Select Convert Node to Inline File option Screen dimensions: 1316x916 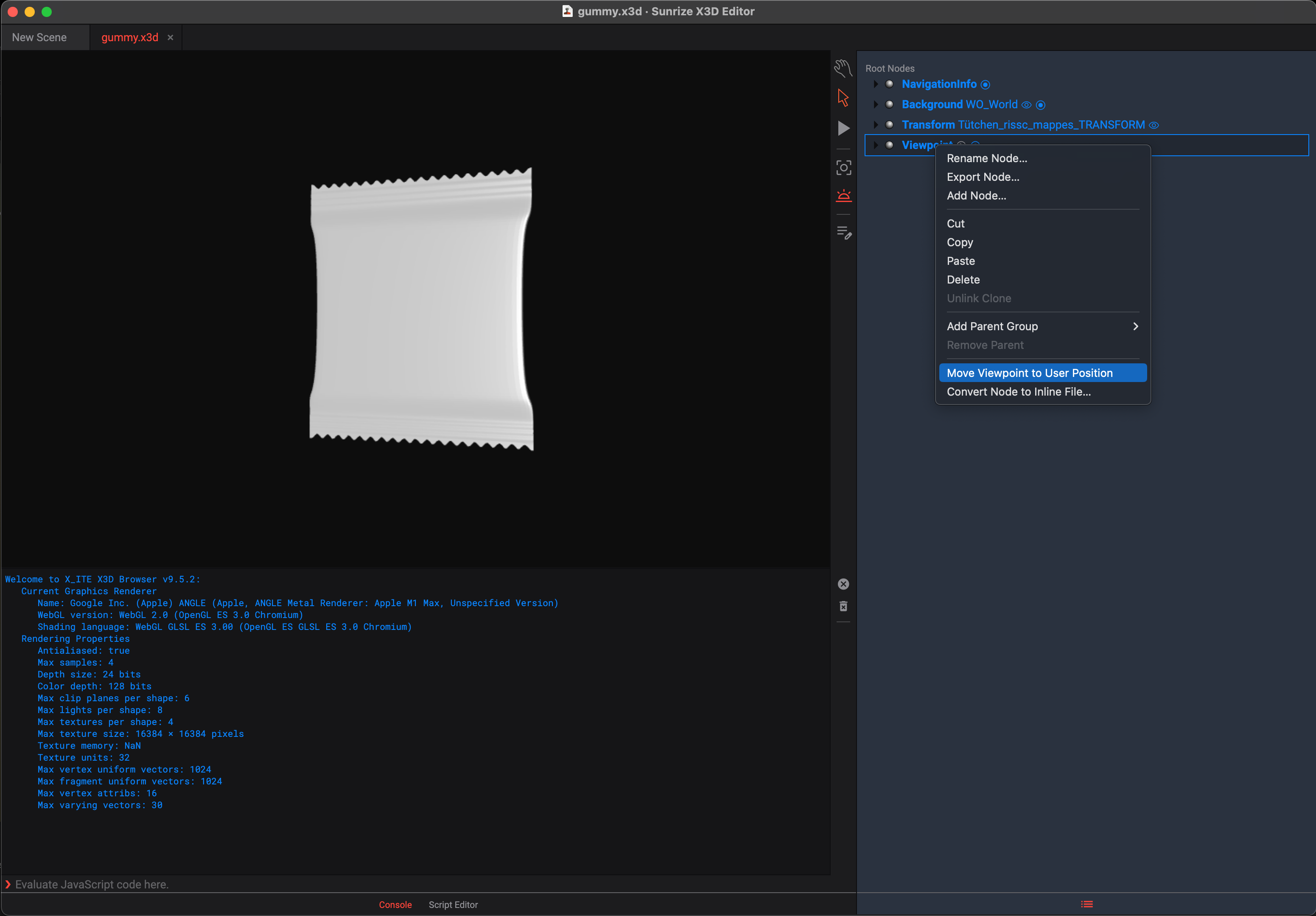point(1019,391)
